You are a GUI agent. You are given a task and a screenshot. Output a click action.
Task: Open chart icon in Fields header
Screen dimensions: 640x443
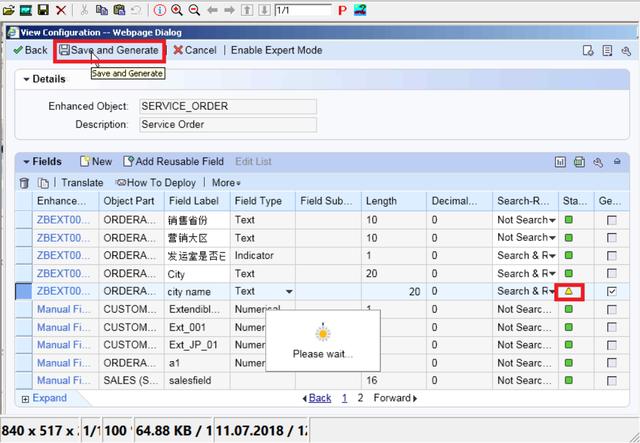tap(560, 162)
